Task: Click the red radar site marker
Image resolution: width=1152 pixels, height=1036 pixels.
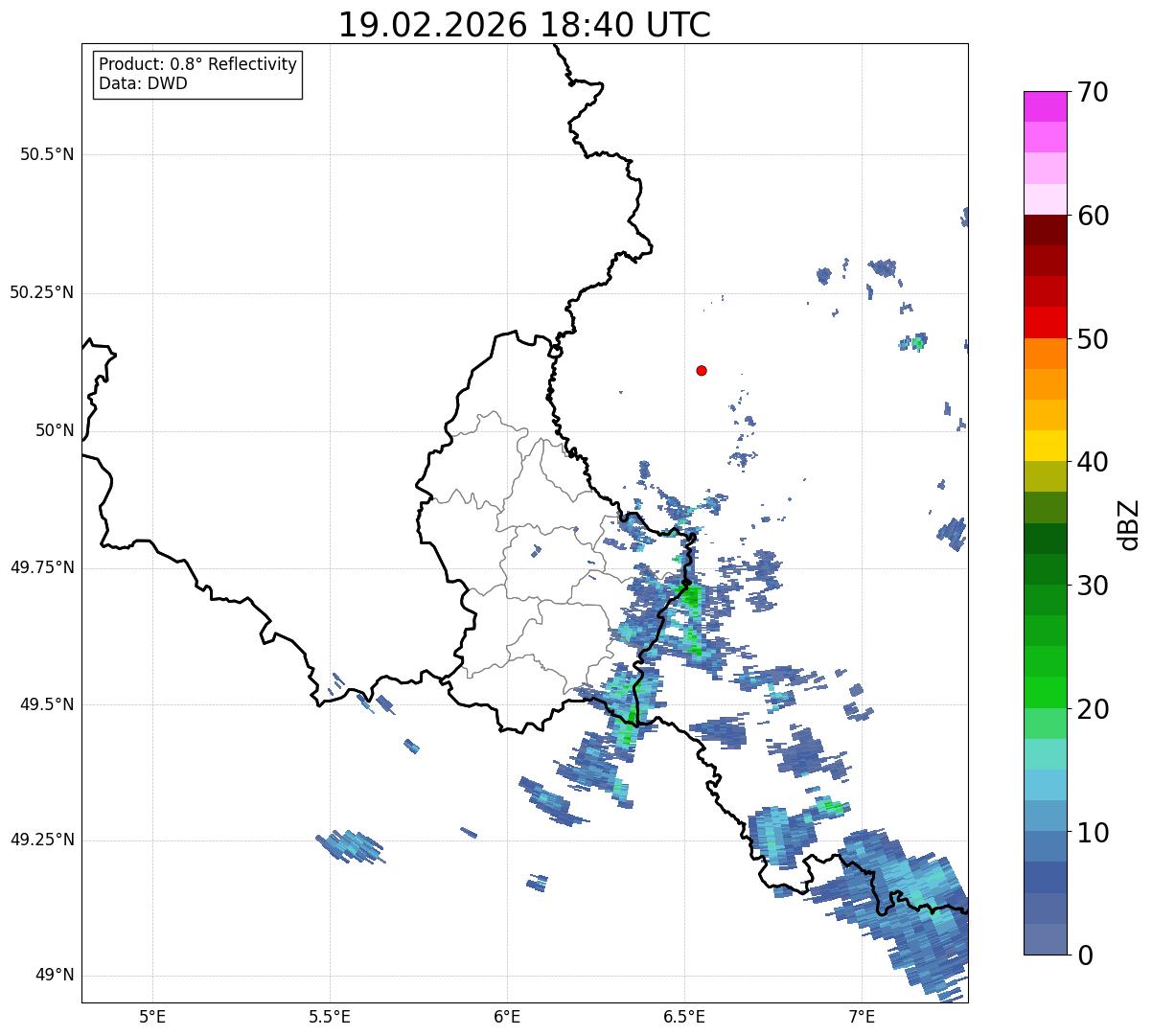Action: coord(702,370)
